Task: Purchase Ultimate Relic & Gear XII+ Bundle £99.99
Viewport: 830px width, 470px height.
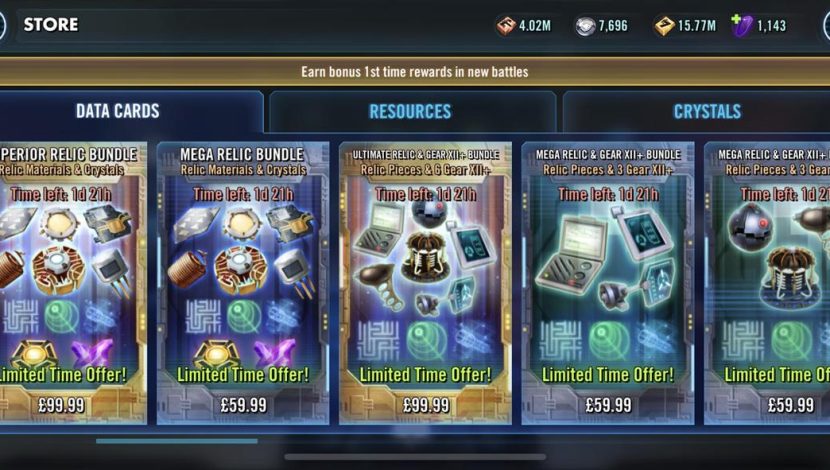Action: [426, 405]
